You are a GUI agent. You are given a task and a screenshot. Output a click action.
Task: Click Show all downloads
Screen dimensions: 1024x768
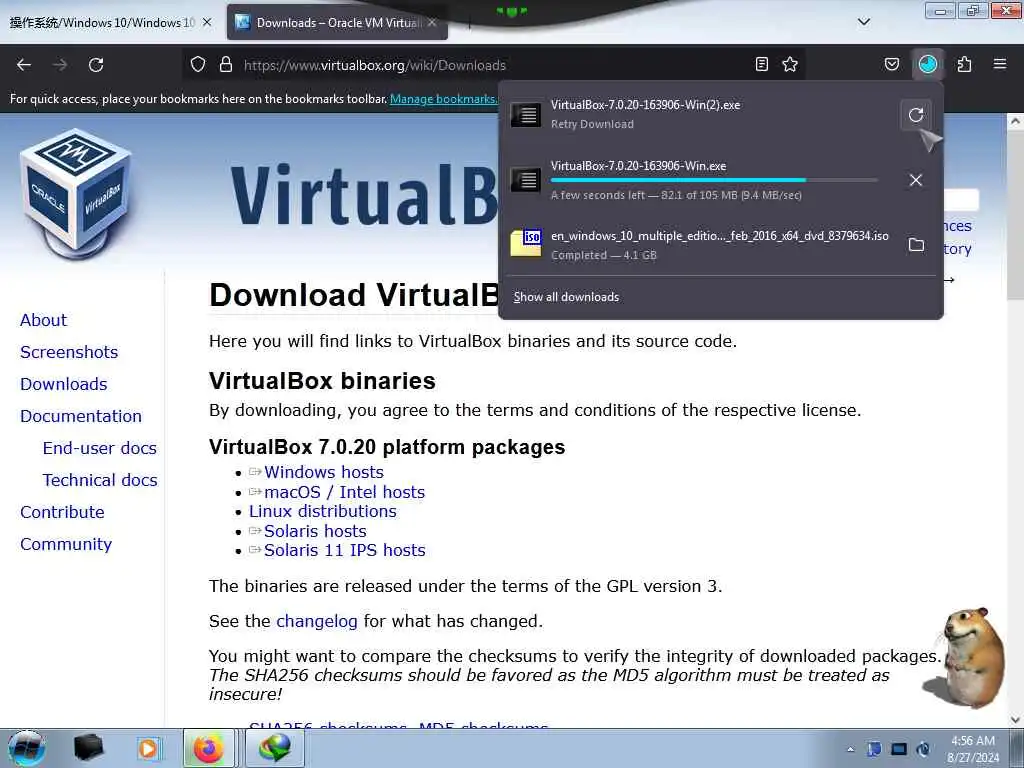pyautogui.click(x=566, y=297)
